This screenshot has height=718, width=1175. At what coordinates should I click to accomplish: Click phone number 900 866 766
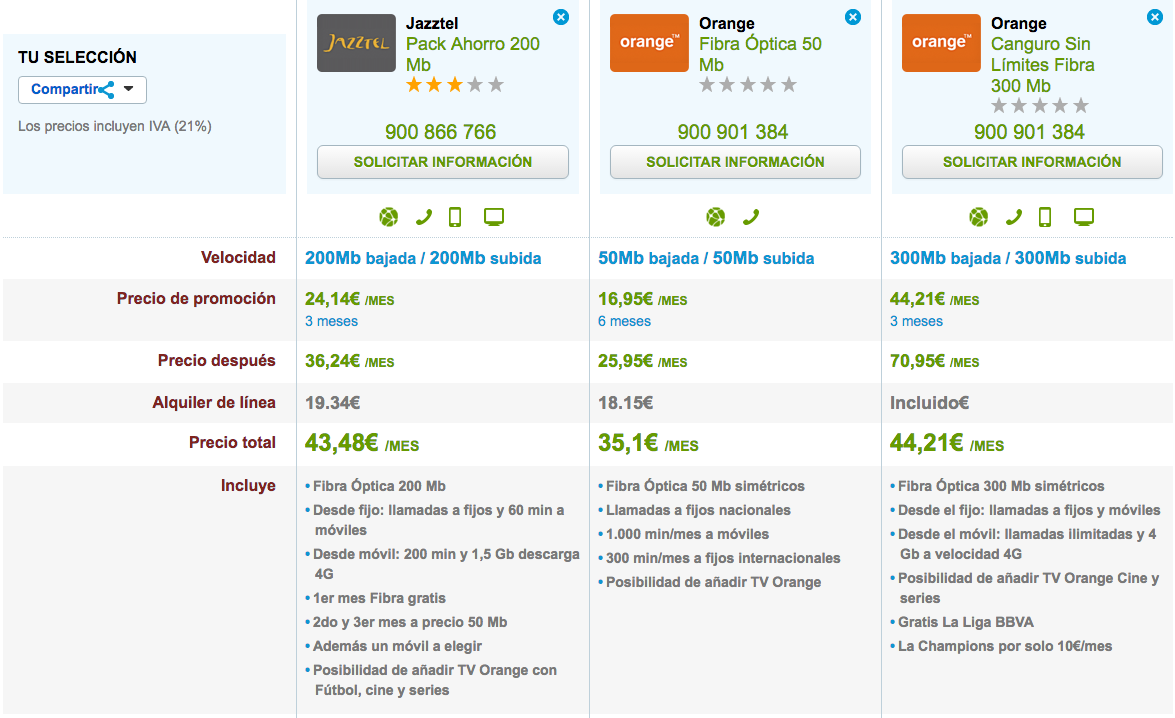pyautogui.click(x=441, y=132)
